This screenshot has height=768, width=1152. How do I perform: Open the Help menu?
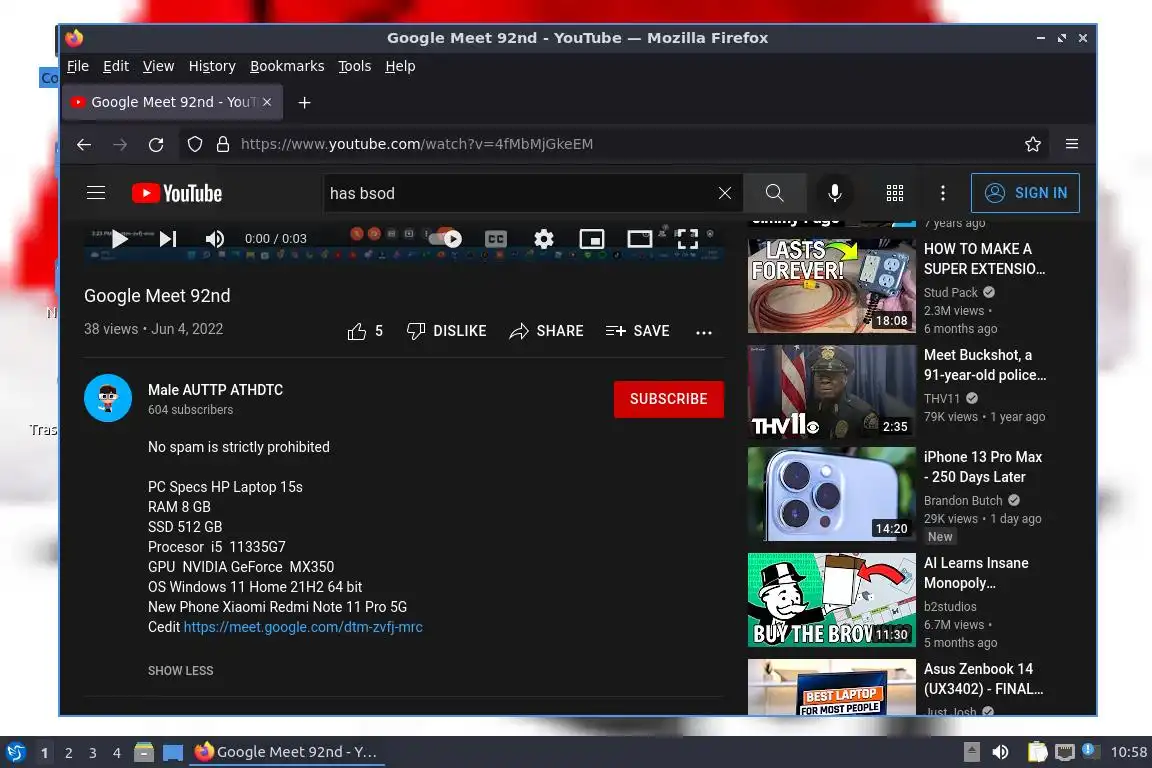coord(400,66)
